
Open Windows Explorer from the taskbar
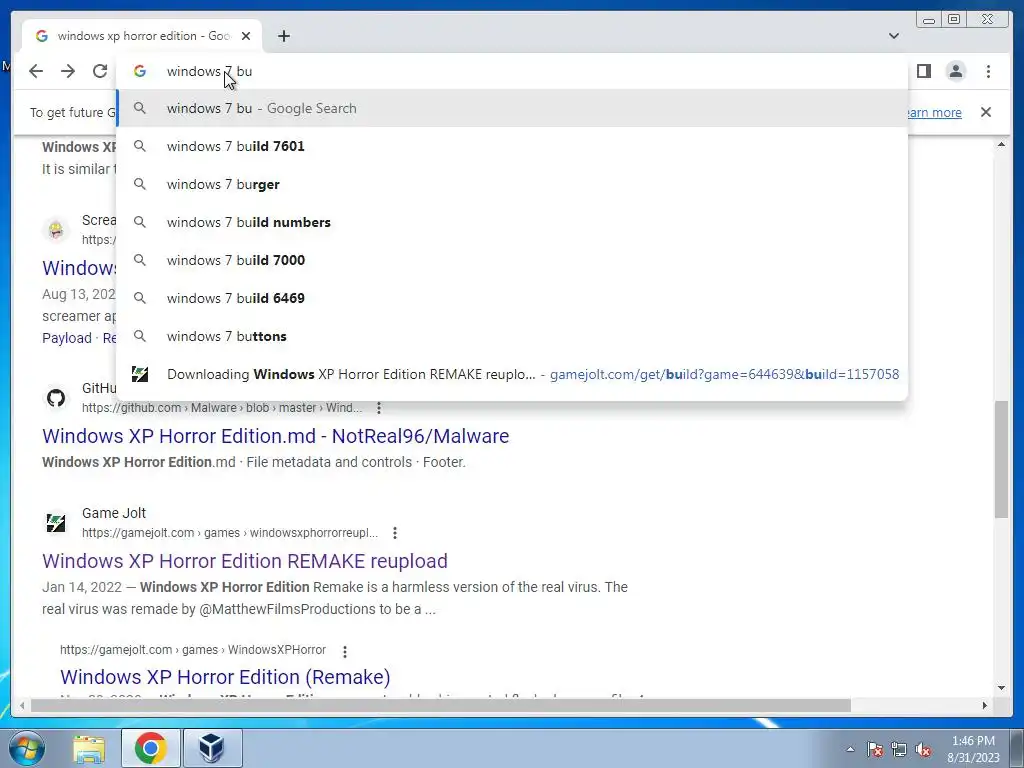point(89,748)
